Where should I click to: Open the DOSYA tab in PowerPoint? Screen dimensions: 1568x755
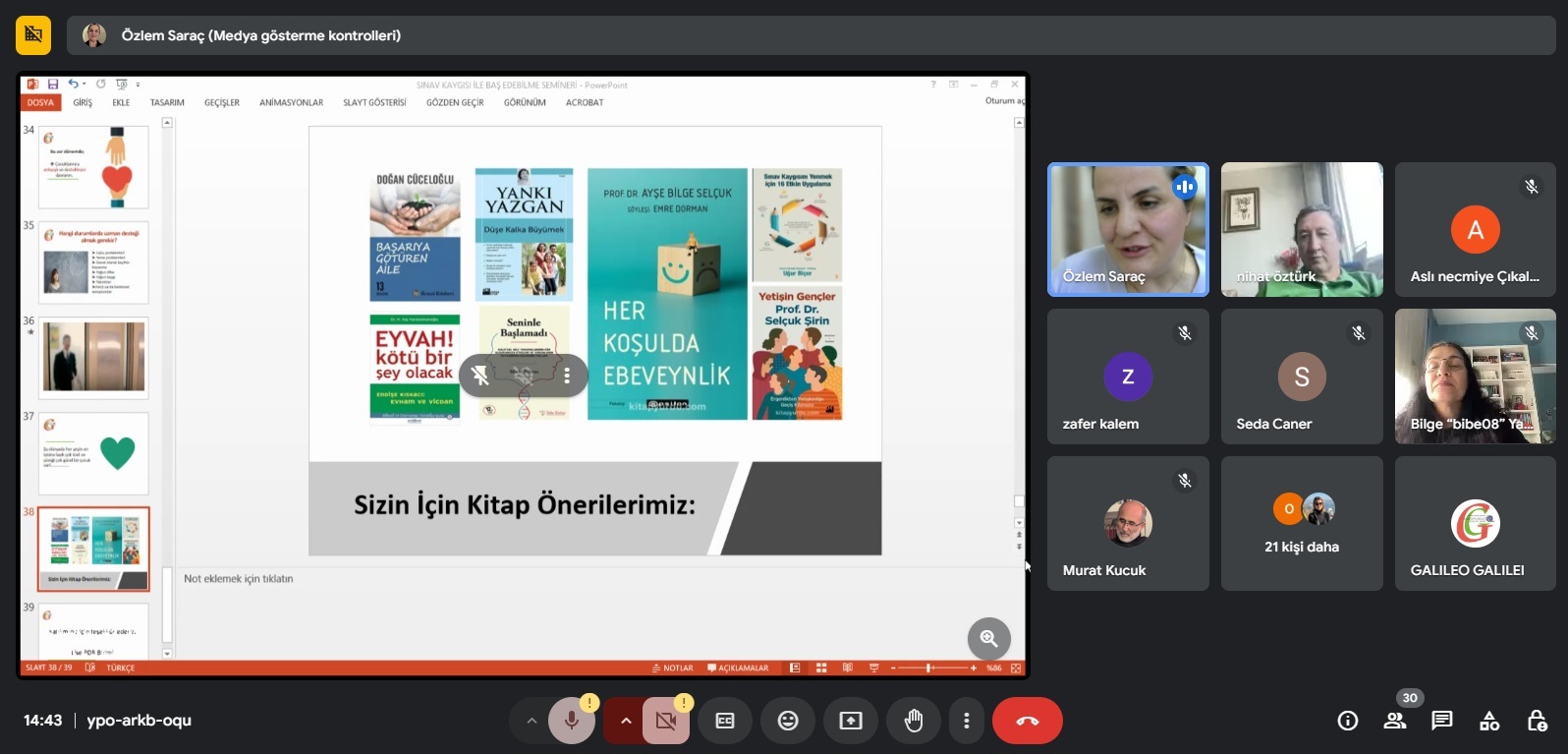coord(40,102)
